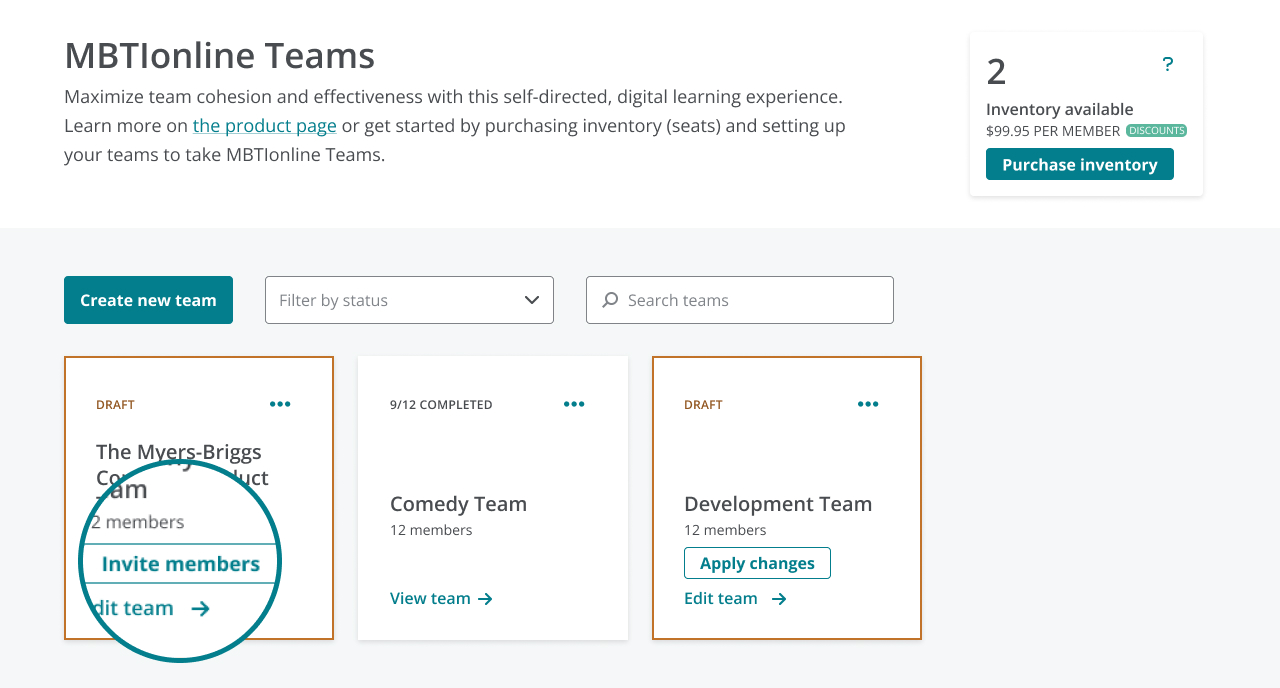Click arrow icon beside Comedy Team's View team

pos(486,599)
